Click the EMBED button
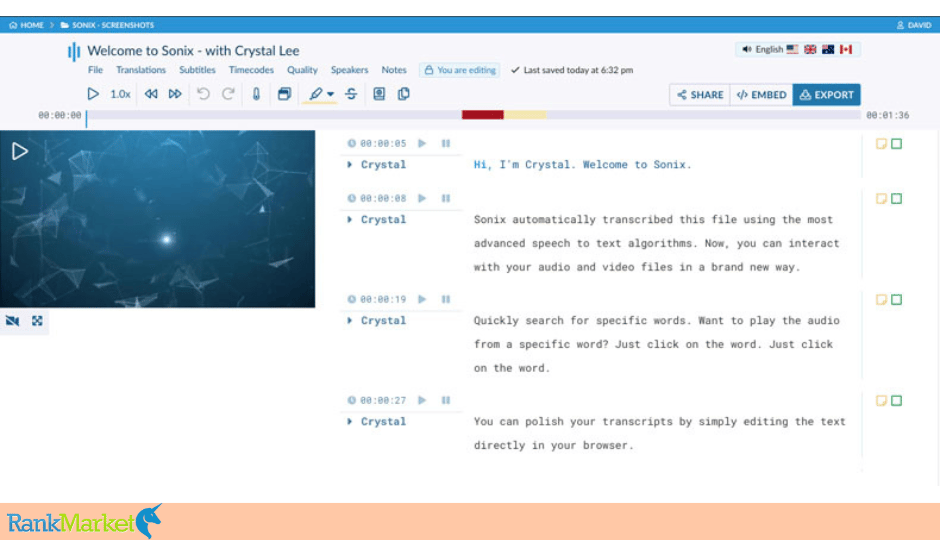The width and height of the screenshot is (940, 540). tap(761, 95)
